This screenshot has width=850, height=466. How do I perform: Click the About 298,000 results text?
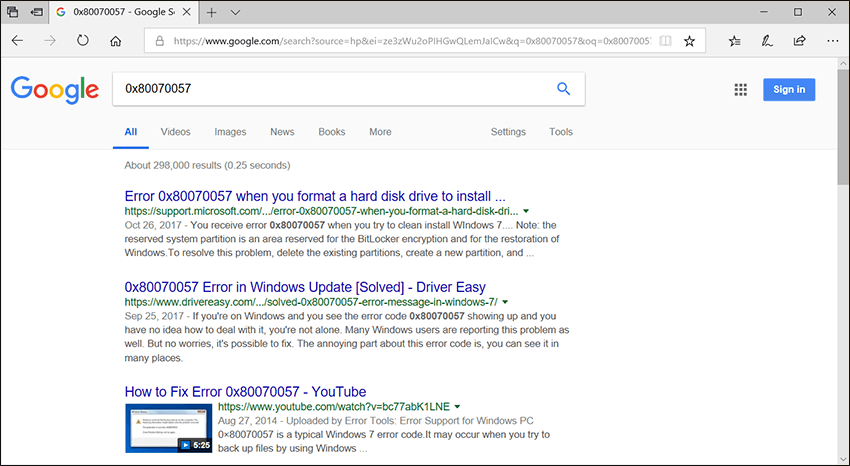pos(207,165)
